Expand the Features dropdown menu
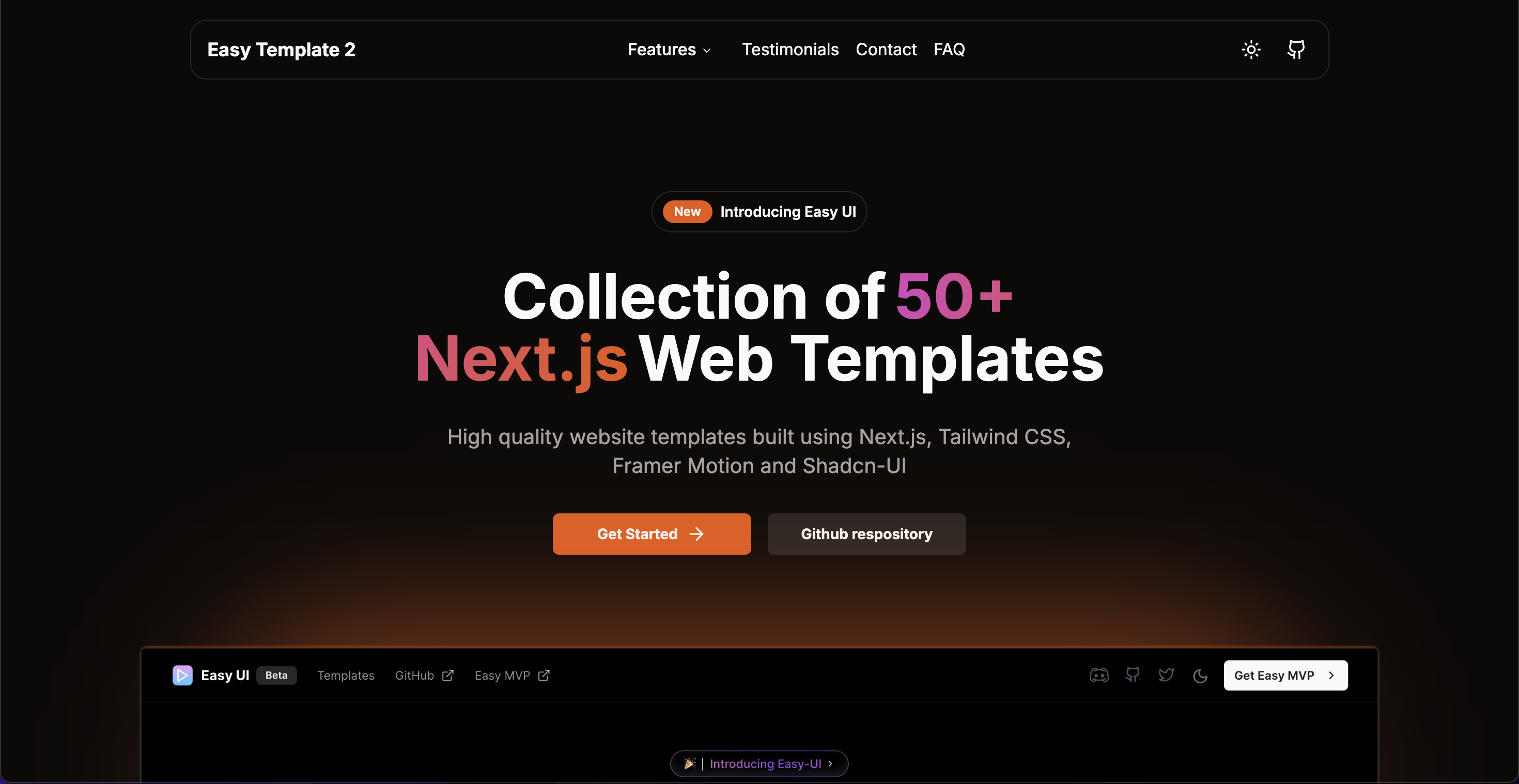The image size is (1519, 784). click(670, 49)
